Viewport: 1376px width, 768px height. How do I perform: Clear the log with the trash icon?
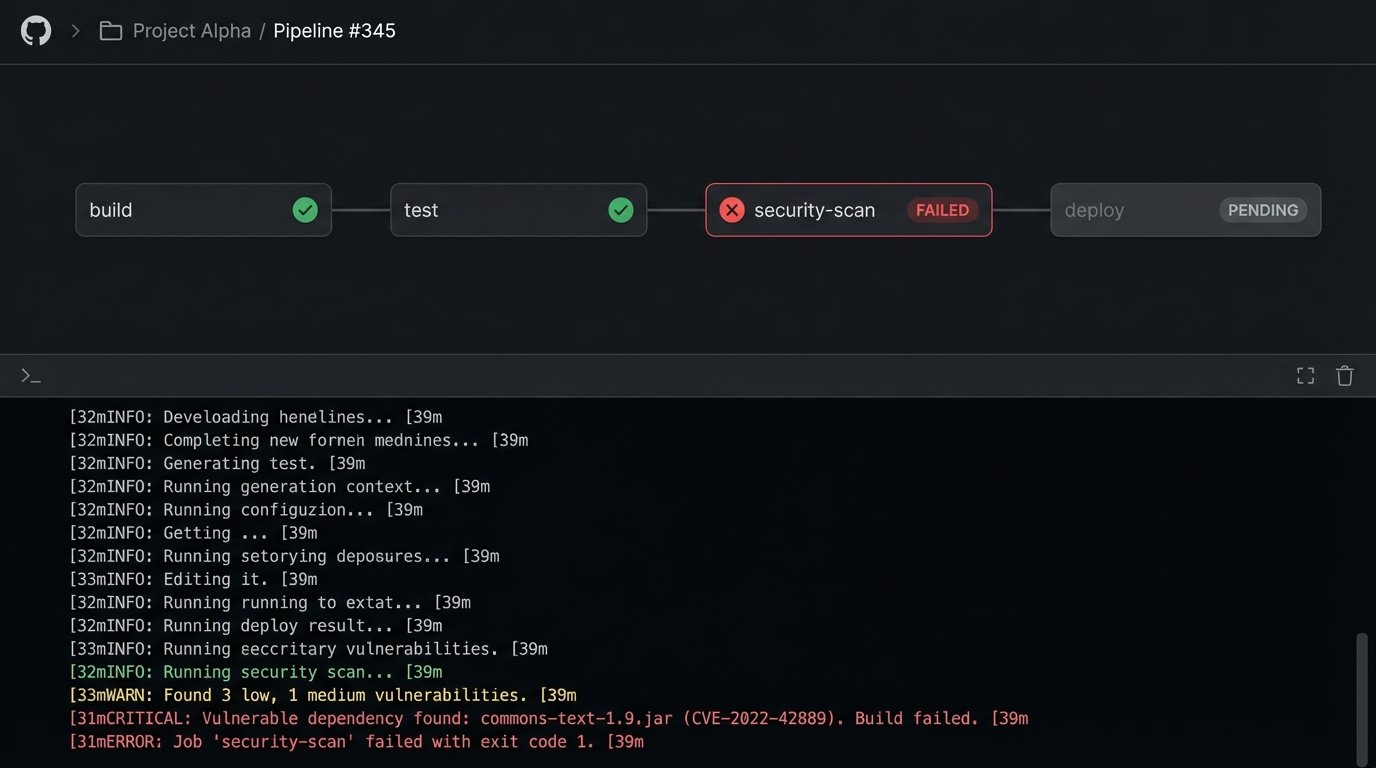(1345, 376)
